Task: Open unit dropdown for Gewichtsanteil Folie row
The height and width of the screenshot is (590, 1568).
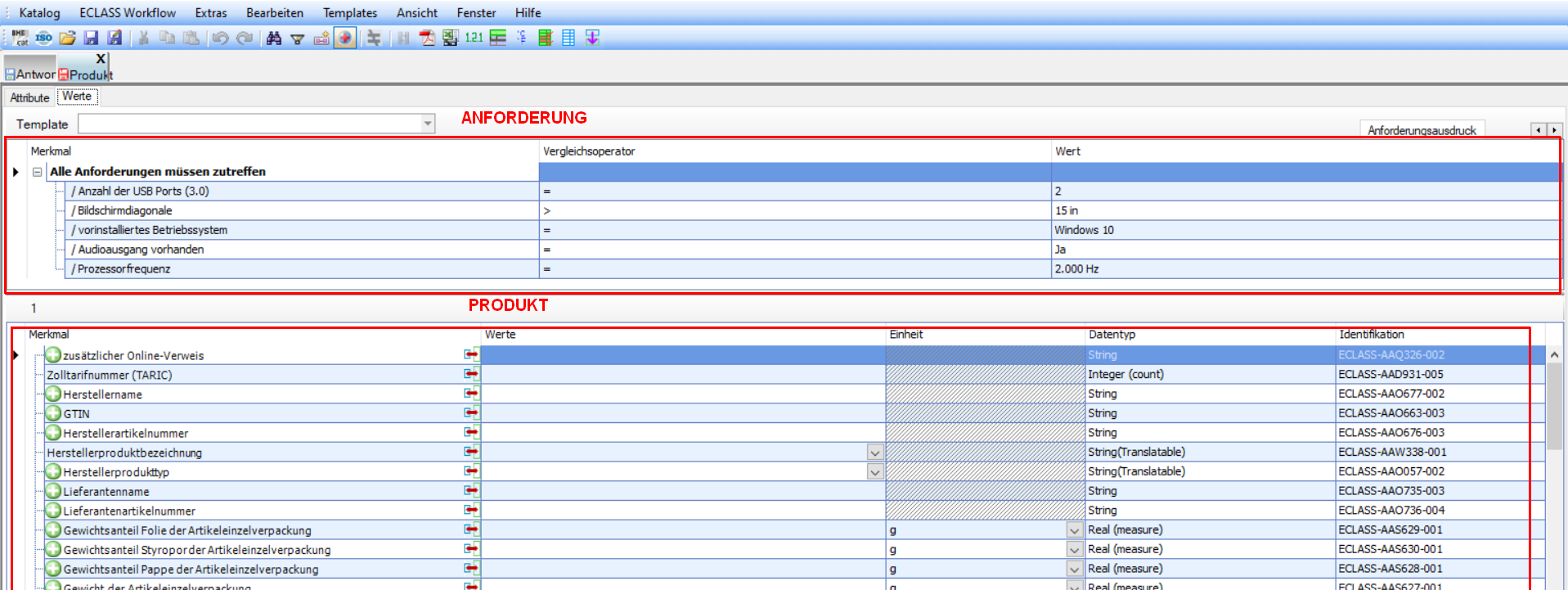Action: pos(1074,530)
